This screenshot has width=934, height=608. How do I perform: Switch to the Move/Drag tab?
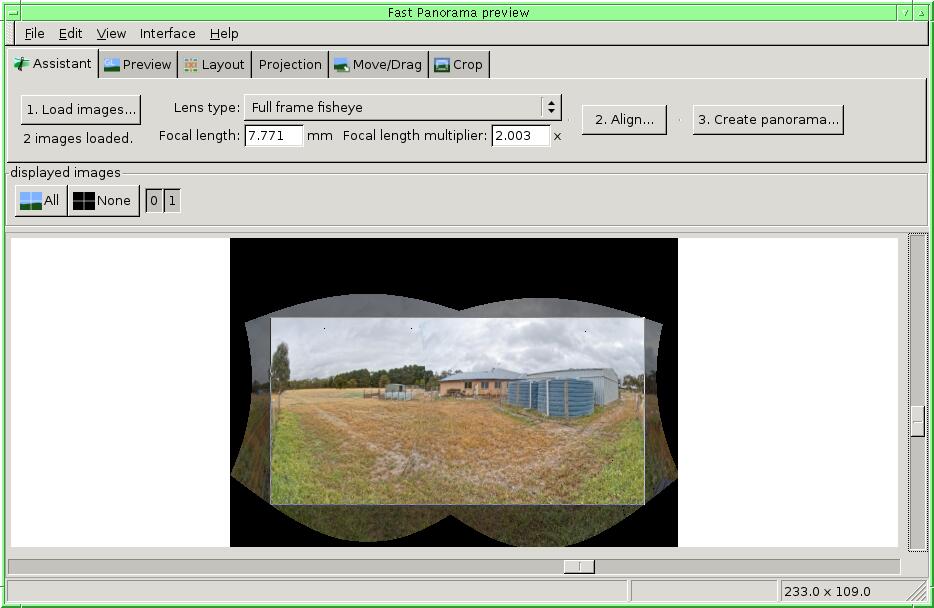(377, 65)
